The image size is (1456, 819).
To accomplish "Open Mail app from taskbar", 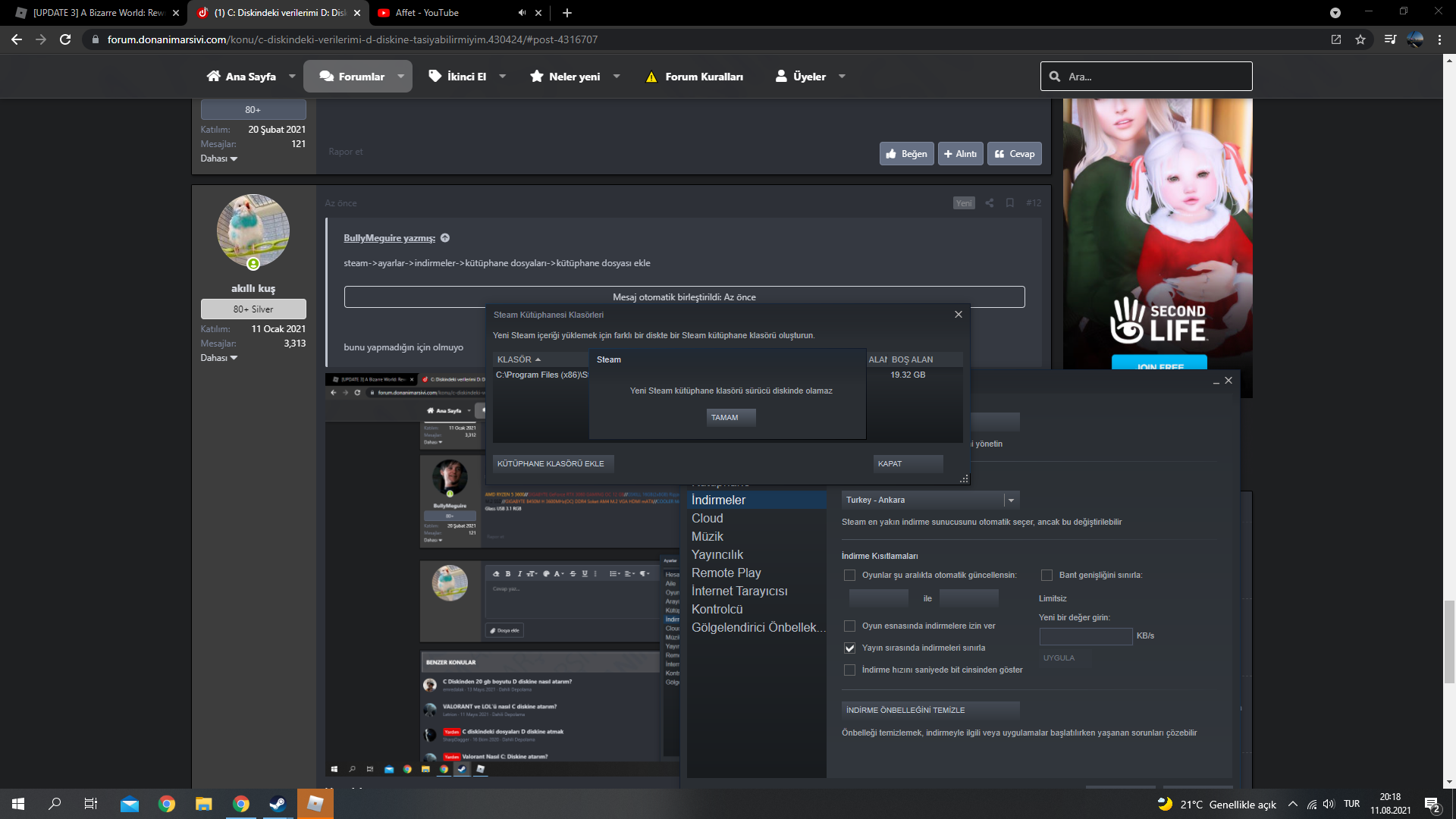I will coord(130,804).
